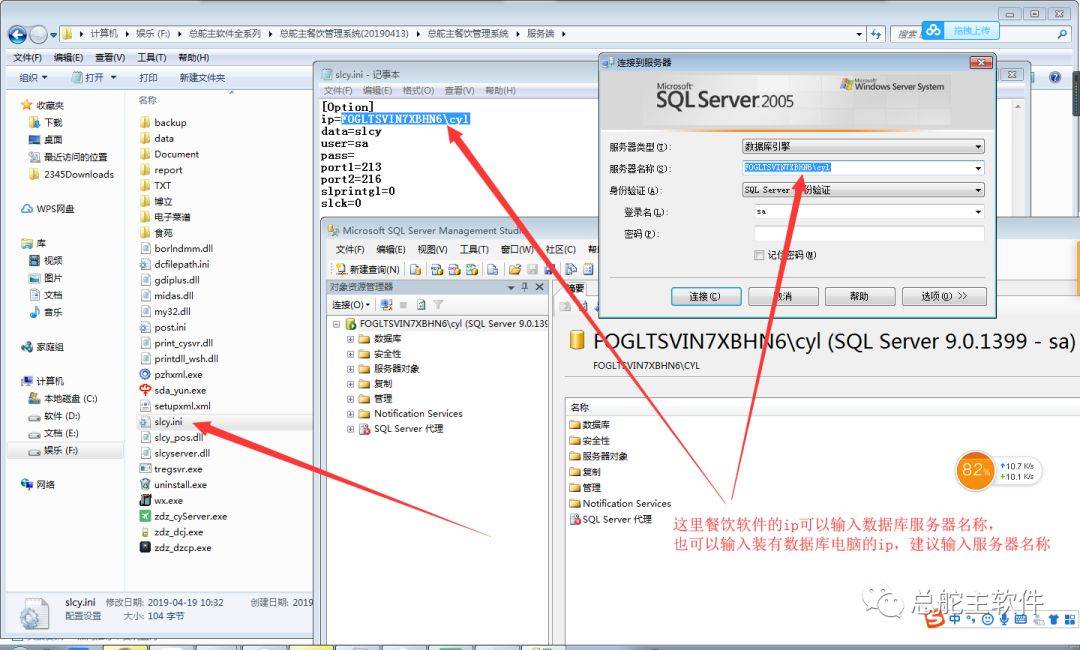Open the 服务器名称 combo box arrow
Screen dimensions: 1080x650
pos(978,168)
